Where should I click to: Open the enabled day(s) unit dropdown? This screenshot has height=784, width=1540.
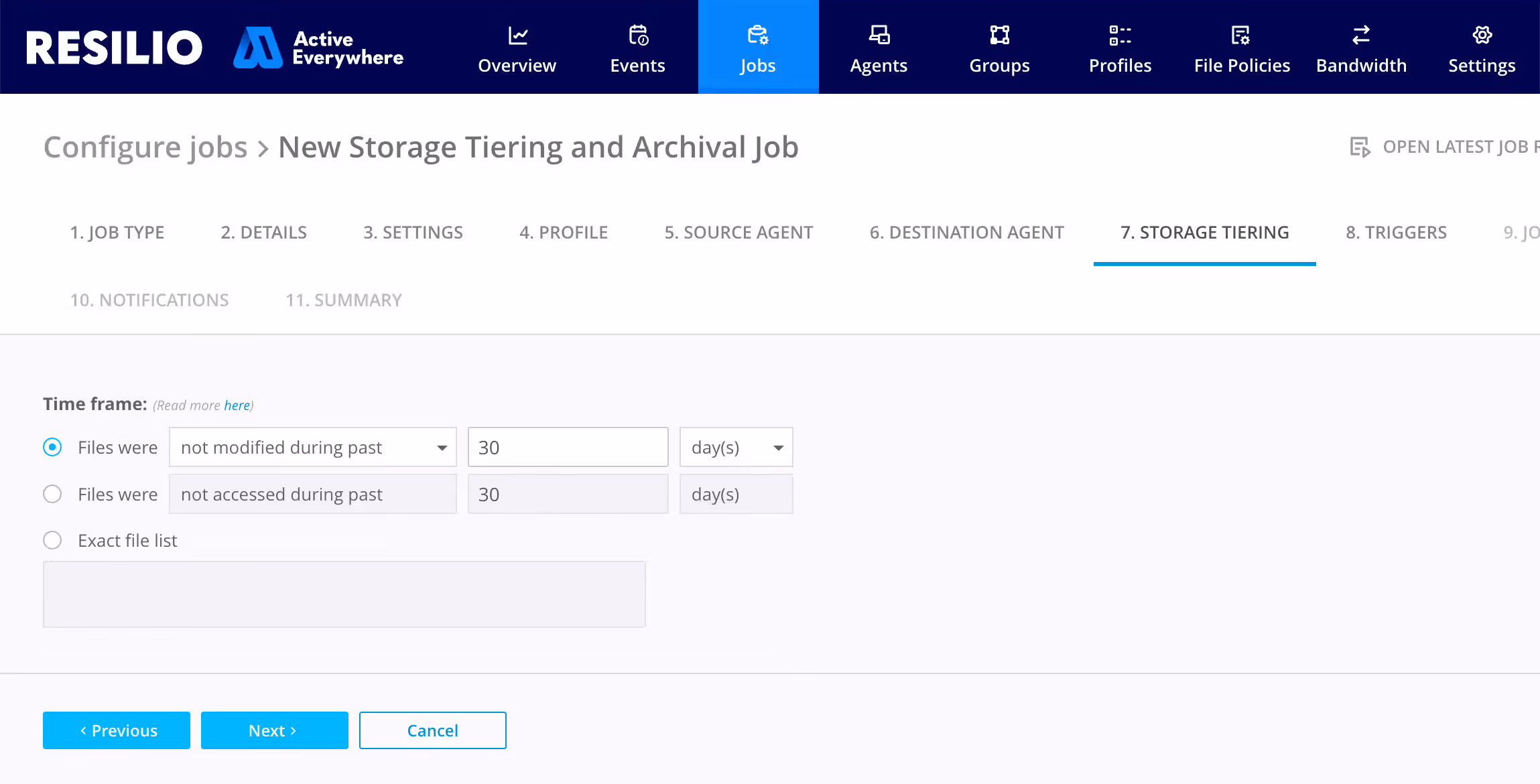[x=736, y=447]
